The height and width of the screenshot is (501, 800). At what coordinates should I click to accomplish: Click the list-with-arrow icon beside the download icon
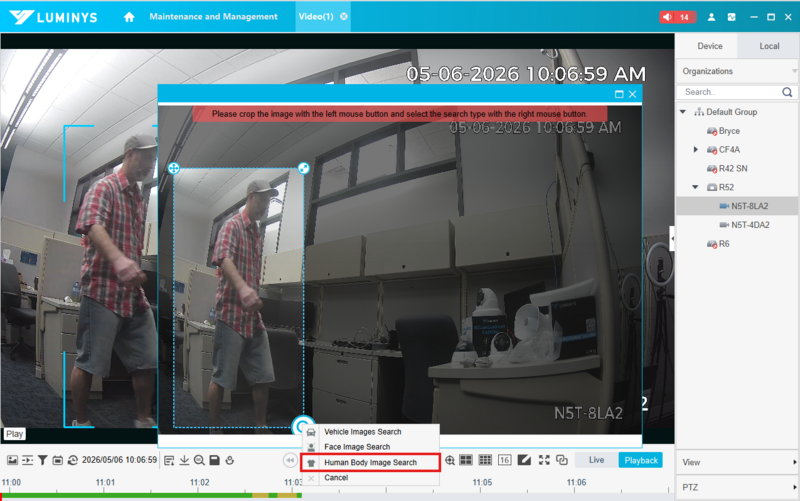169,460
